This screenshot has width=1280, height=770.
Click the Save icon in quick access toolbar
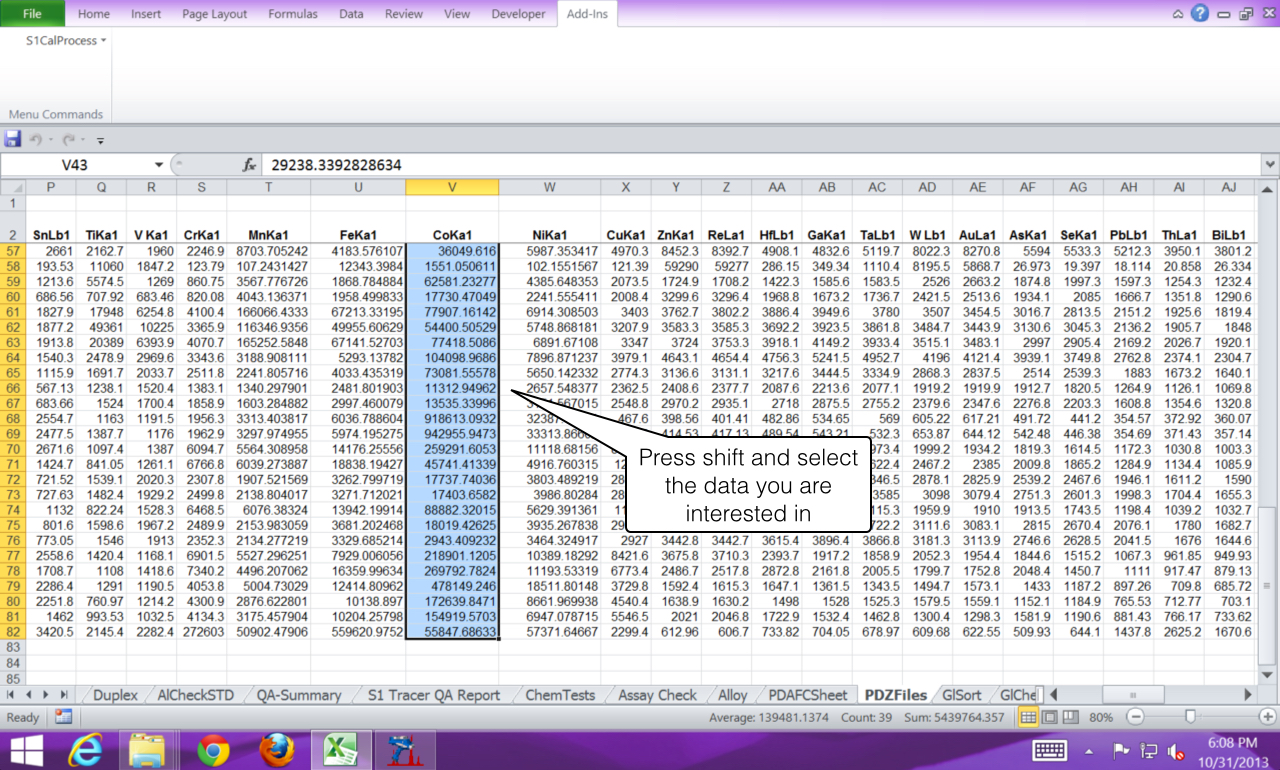point(13,140)
